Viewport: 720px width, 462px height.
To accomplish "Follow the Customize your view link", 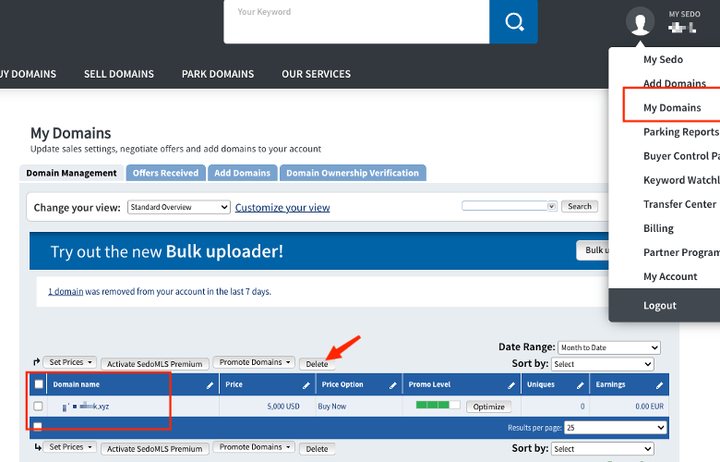I will [x=282, y=208].
